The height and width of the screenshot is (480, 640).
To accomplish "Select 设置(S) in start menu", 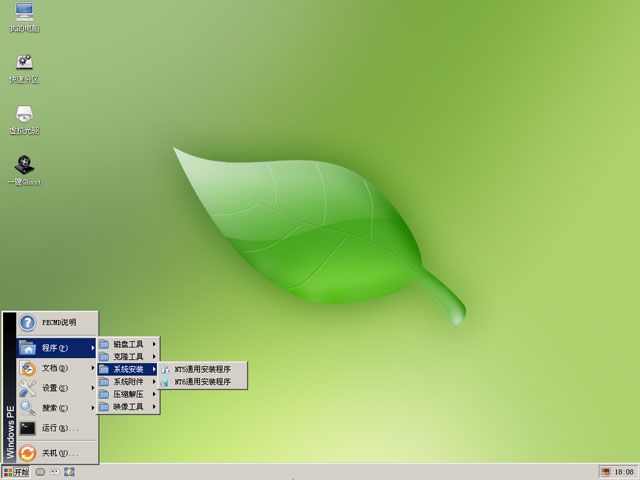I will (56, 388).
